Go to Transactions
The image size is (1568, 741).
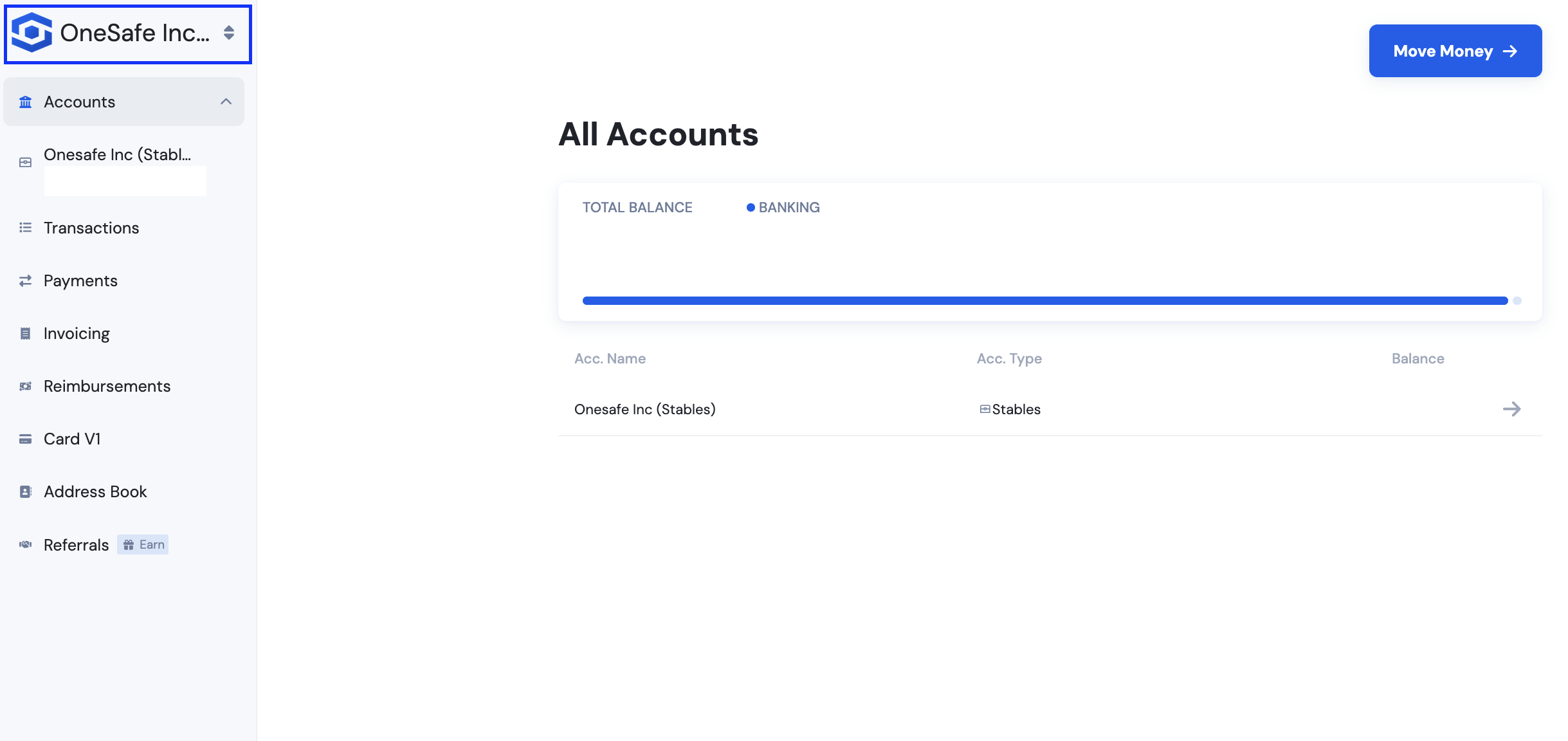(x=91, y=228)
